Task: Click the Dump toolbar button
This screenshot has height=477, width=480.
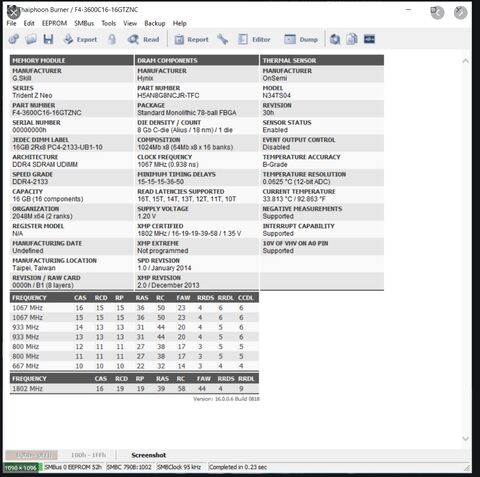Action: [301, 39]
